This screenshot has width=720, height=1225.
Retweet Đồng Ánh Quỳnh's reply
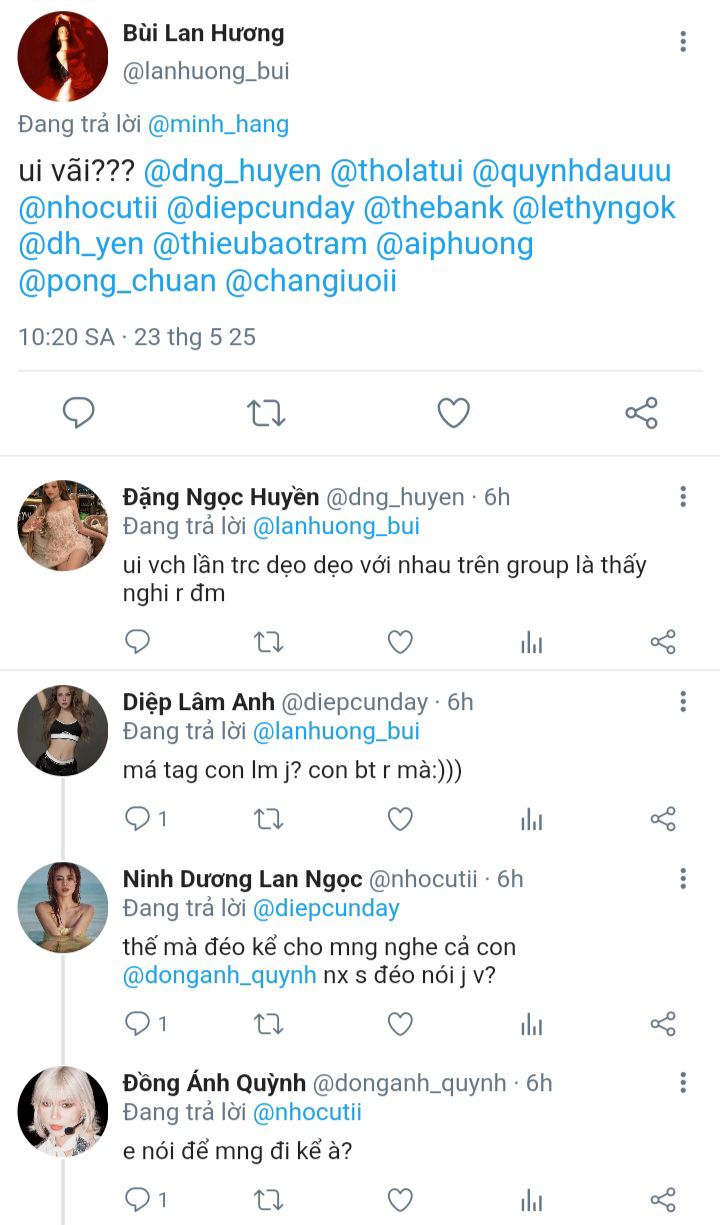pos(268,1199)
